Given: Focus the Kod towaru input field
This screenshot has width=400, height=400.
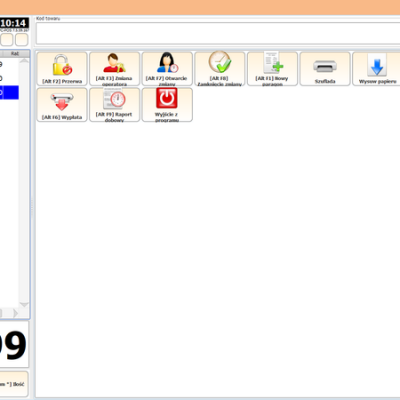Looking at the screenshot, I should tap(218, 33).
